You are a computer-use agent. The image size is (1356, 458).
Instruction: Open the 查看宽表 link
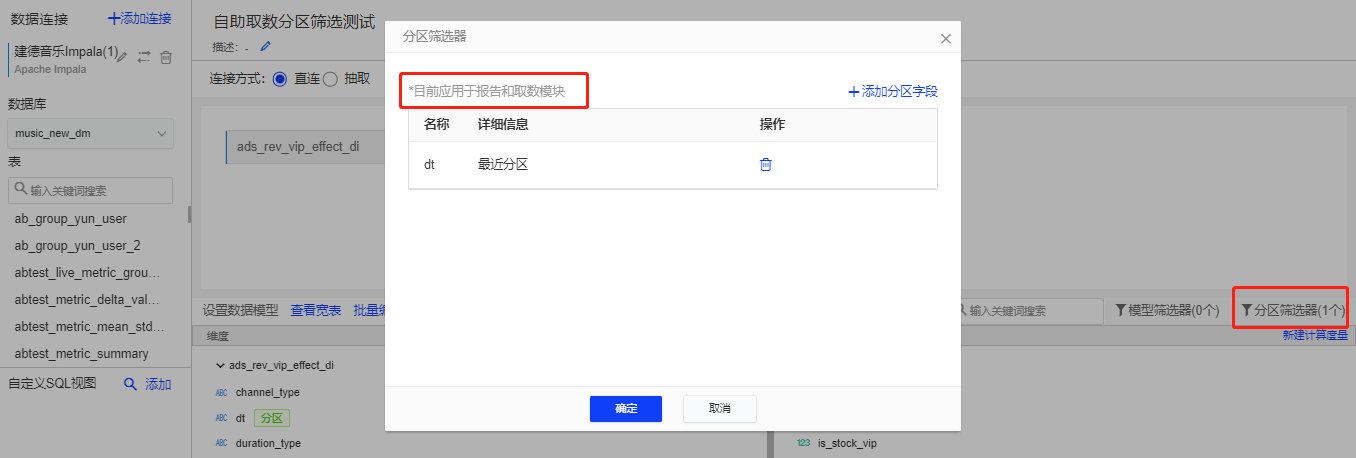[316, 311]
